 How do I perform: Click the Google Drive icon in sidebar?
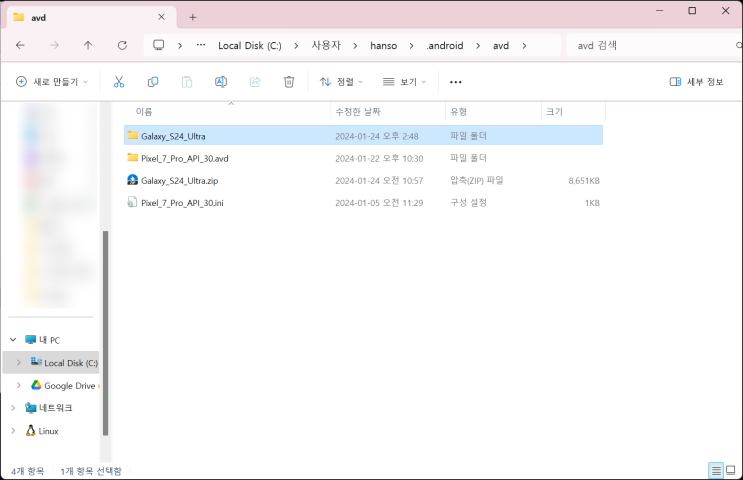pos(36,385)
